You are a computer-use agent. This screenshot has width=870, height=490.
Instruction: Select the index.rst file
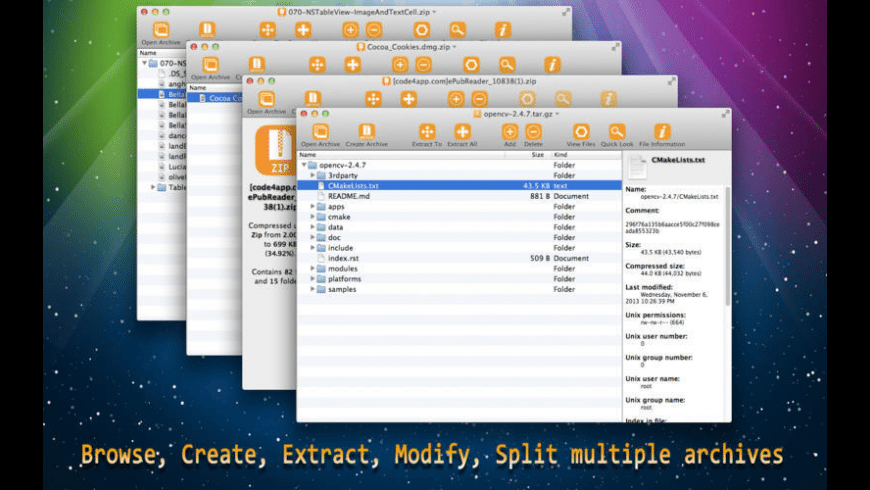[x=343, y=258]
